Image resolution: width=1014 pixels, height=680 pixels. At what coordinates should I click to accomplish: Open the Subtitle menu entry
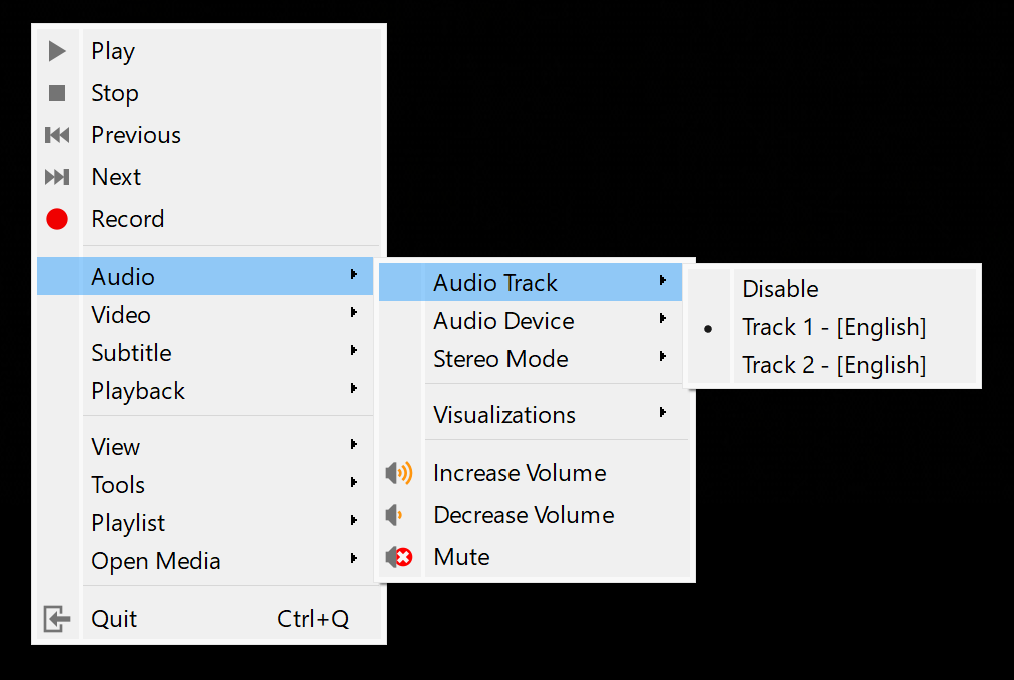coord(131,353)
